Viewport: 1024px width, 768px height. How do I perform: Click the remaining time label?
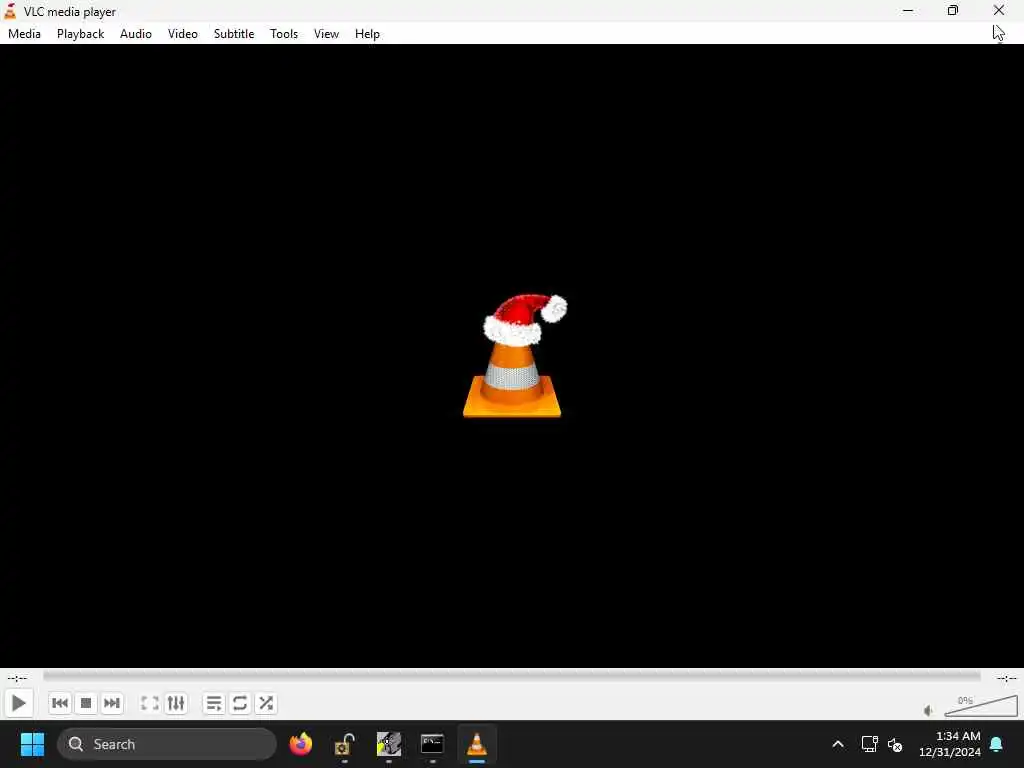pos(1006,678)
